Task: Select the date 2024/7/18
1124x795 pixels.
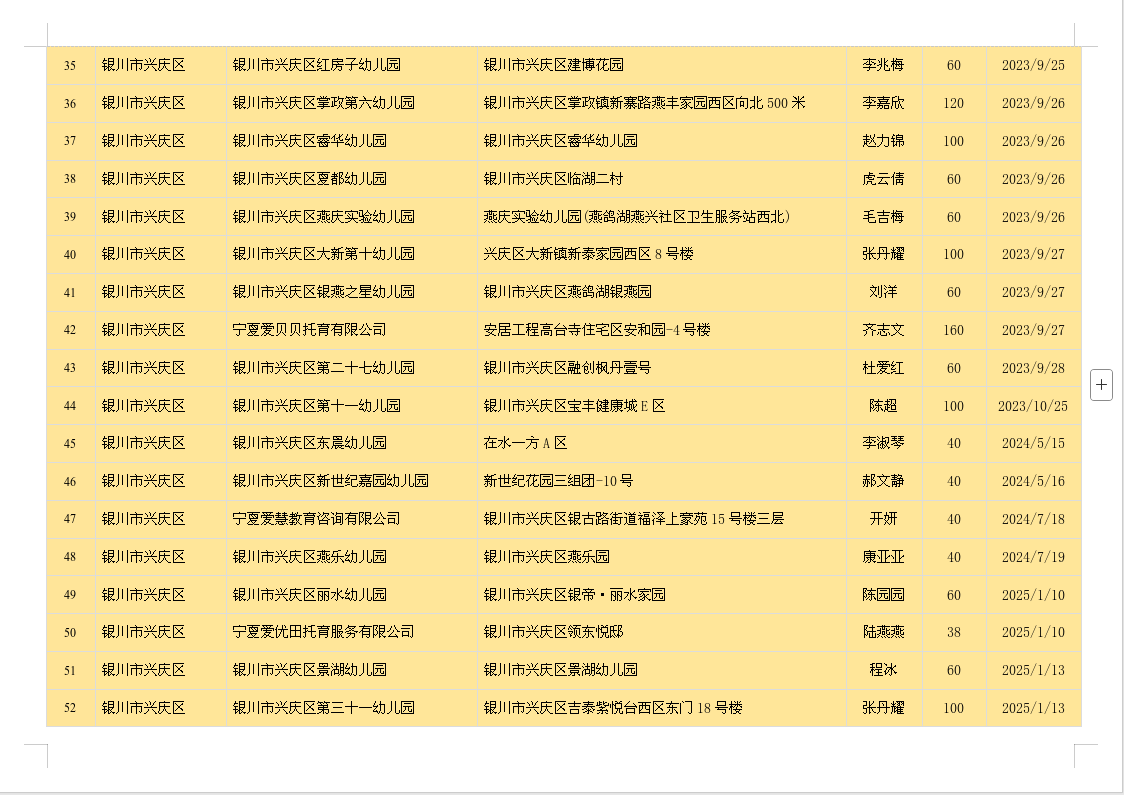Action: click(x=1033, y=520)
